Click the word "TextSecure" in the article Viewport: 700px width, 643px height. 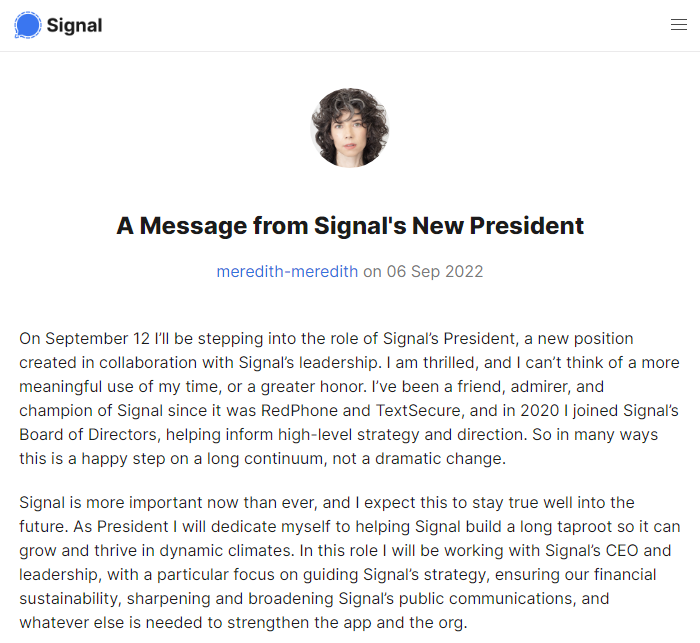(x=418, y=410)
